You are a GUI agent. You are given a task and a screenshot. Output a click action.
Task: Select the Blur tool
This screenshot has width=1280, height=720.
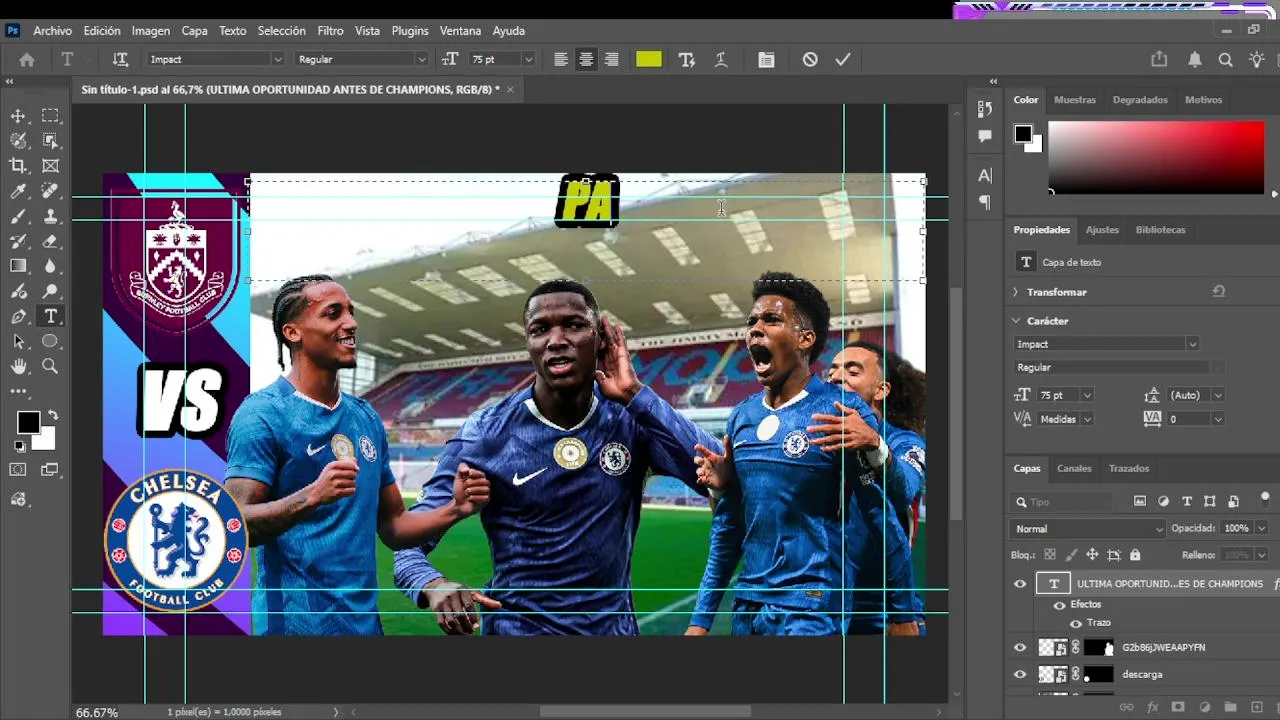tap(50, 266)
